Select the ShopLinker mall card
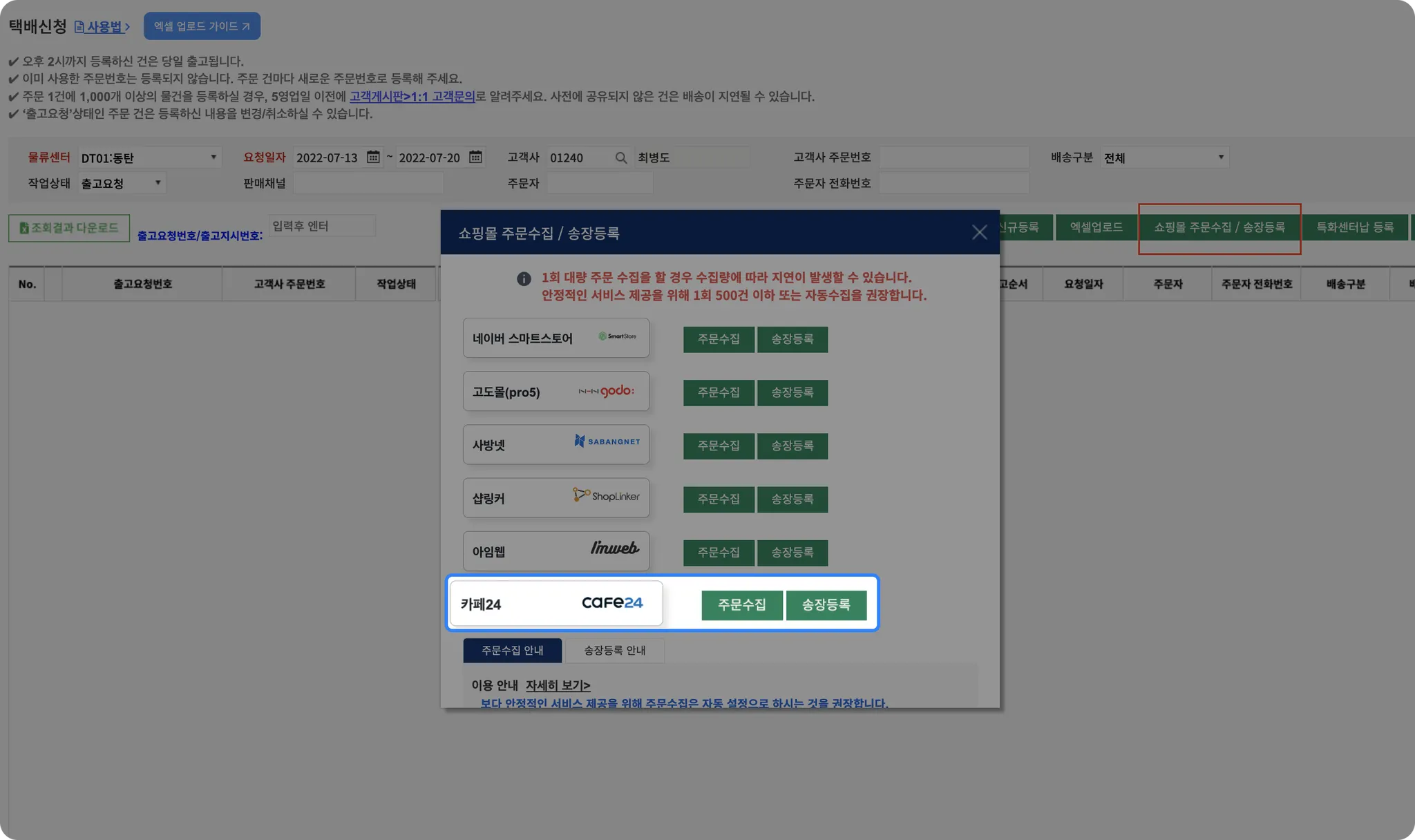Screen dimensions: 1415x840 tap(555, 498)
